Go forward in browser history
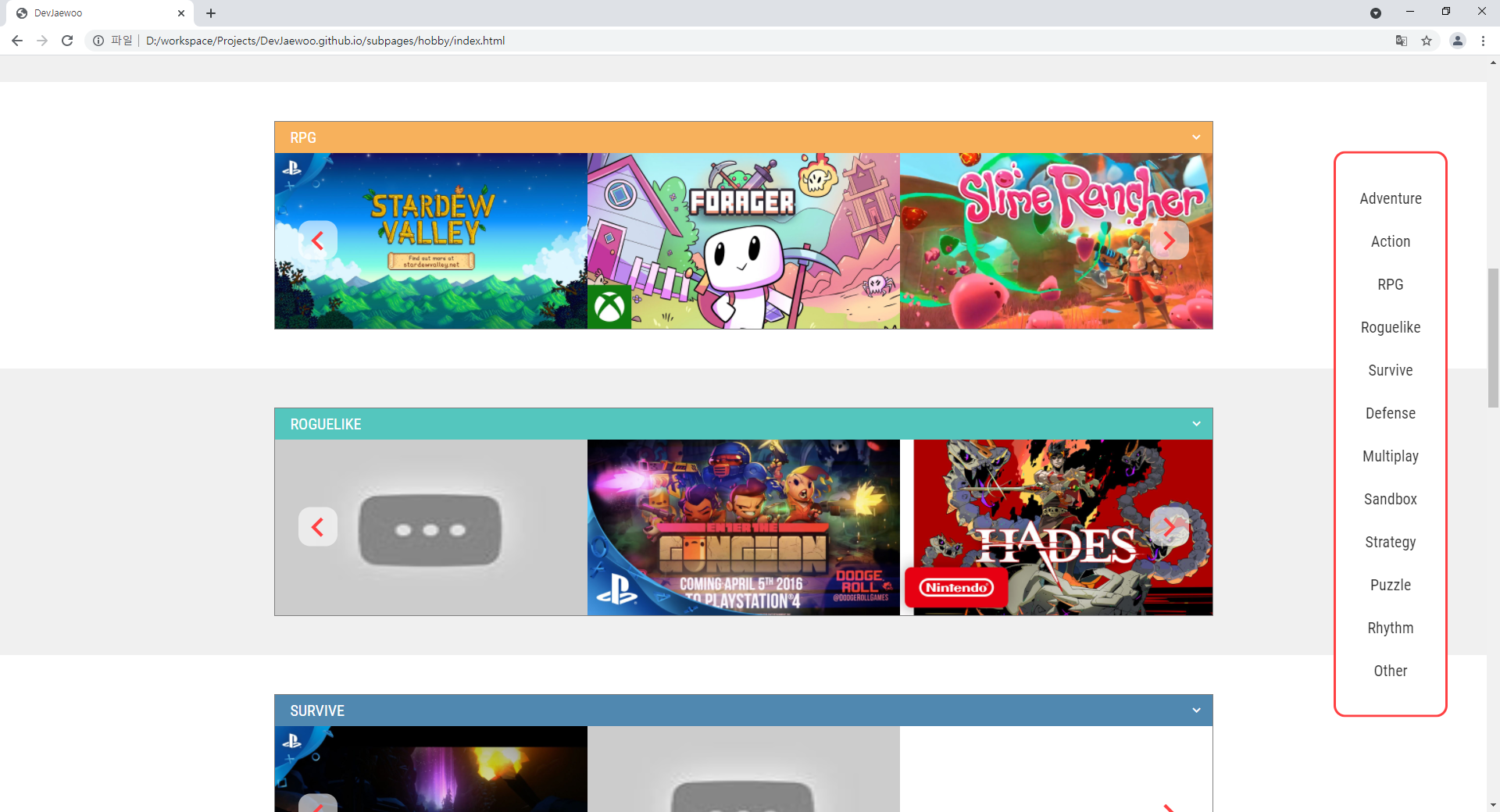This screenshot has height=812, width=1500. (42, 41)
